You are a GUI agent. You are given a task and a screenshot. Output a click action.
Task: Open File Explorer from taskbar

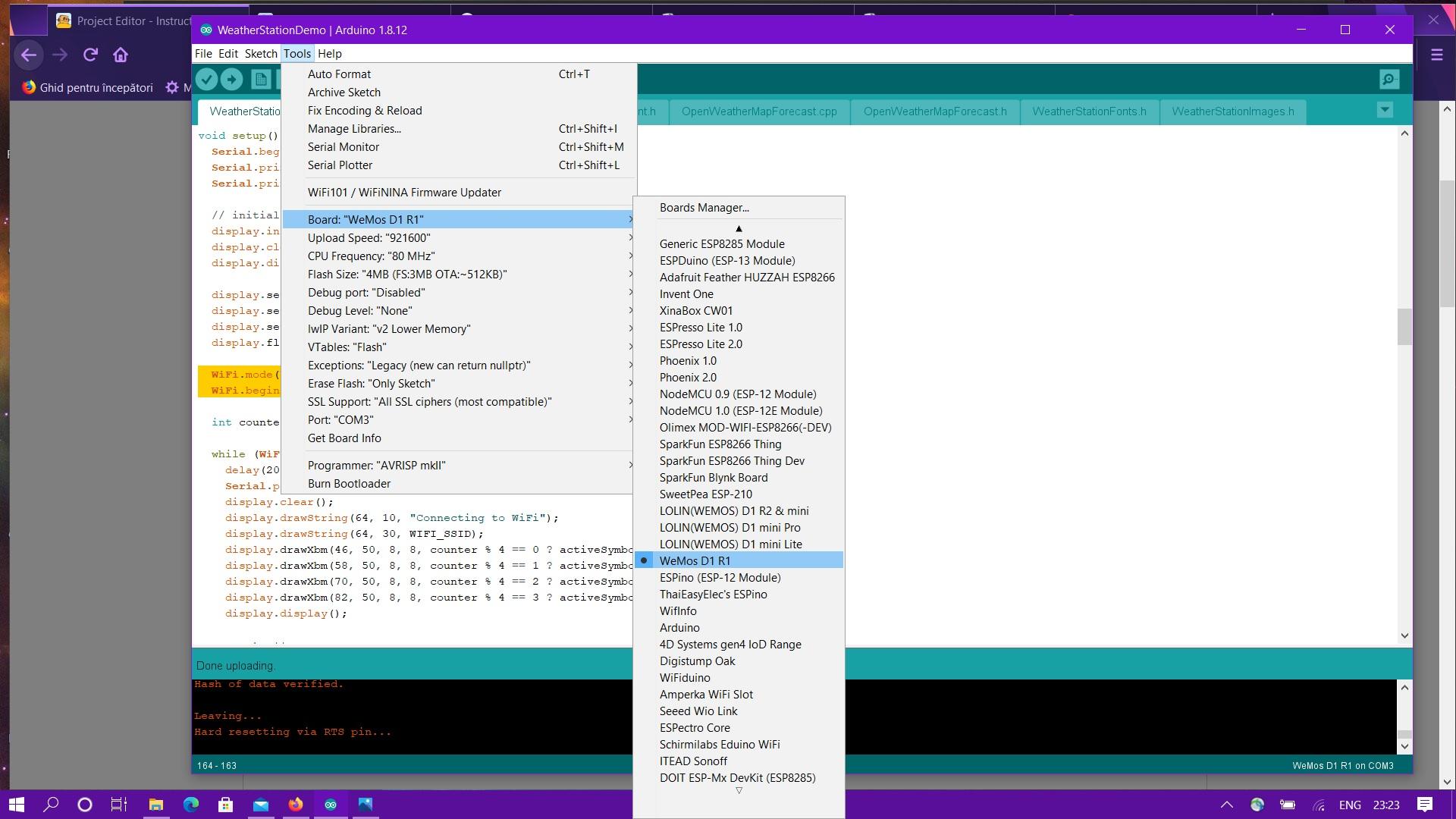pos(156,805)
